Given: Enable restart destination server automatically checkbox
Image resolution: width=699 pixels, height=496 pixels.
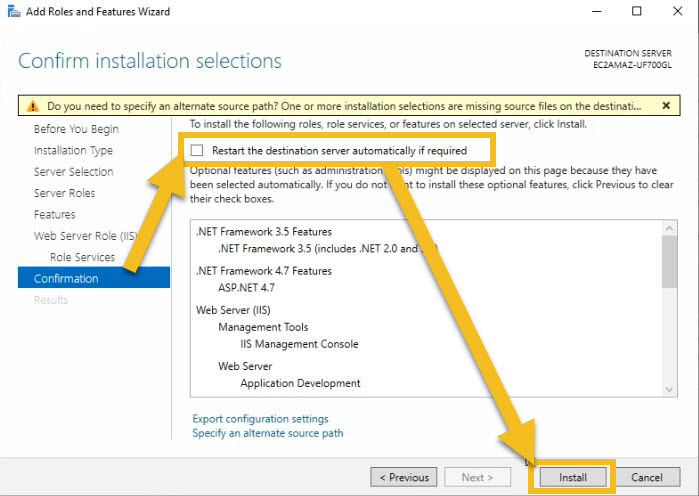Looking at the screenshot, I should pos(197,151).
